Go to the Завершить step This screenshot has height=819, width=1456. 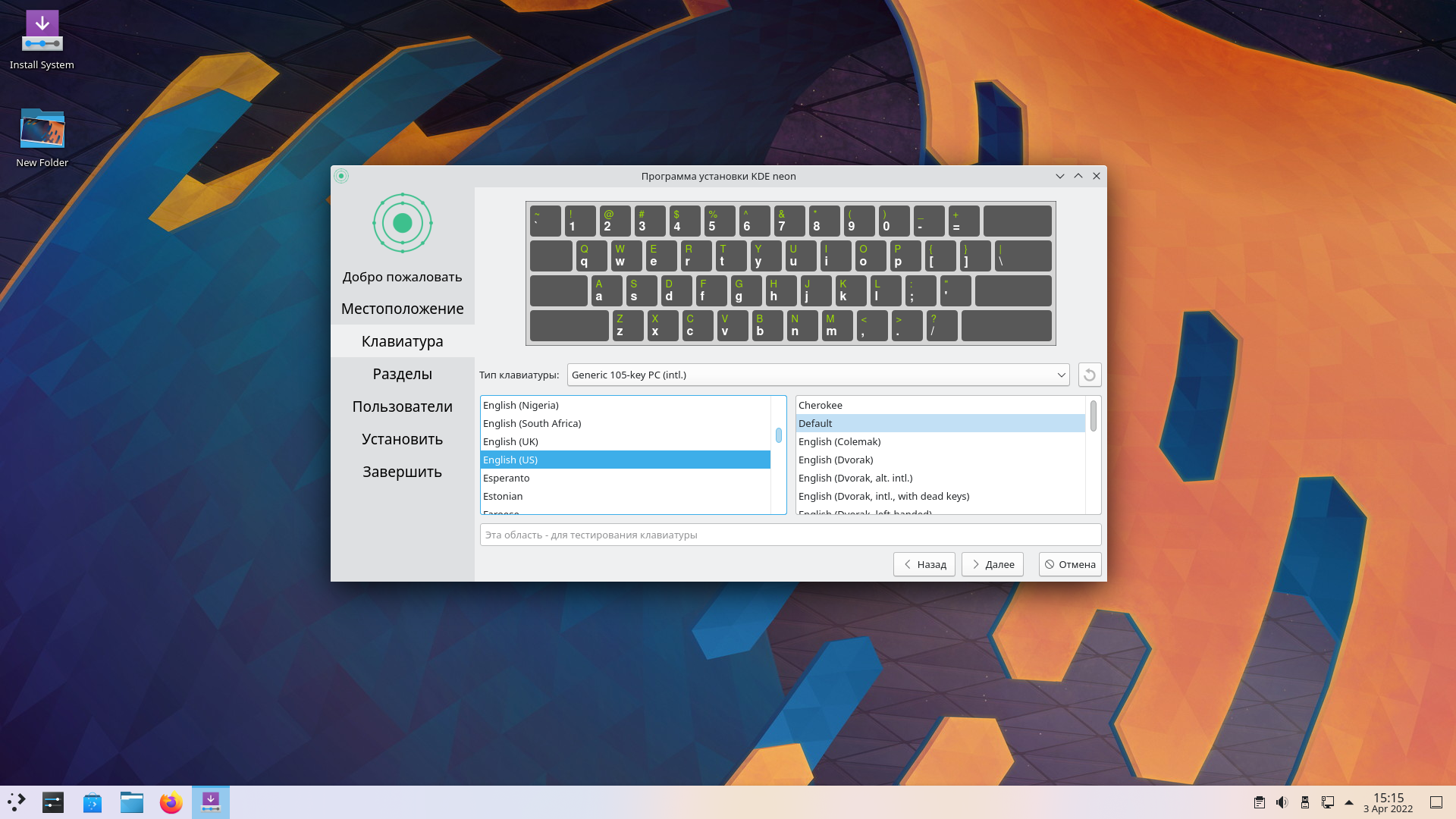(x=403, y=472)
